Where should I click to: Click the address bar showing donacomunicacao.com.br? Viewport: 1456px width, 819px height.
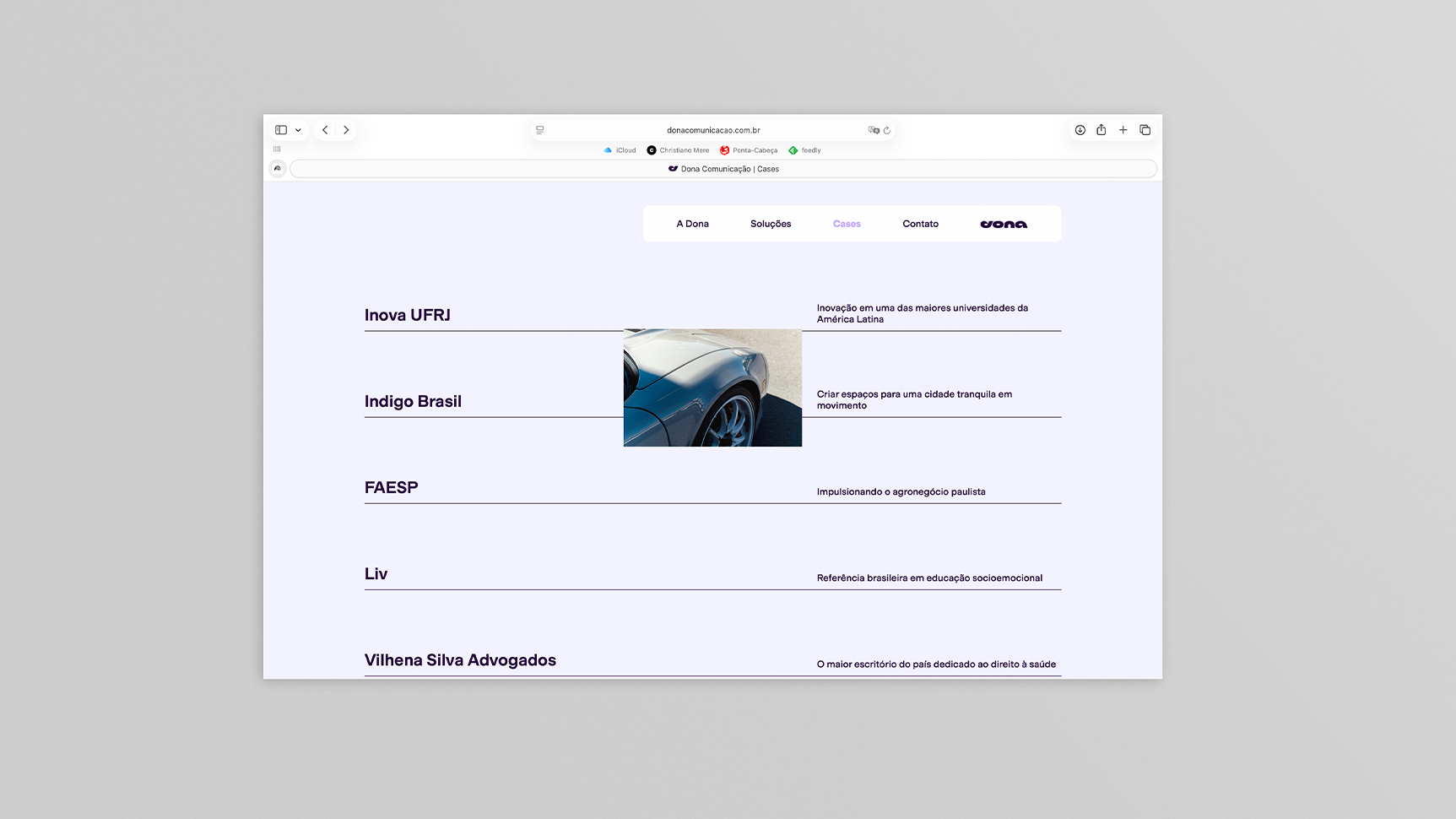(713, 130)
